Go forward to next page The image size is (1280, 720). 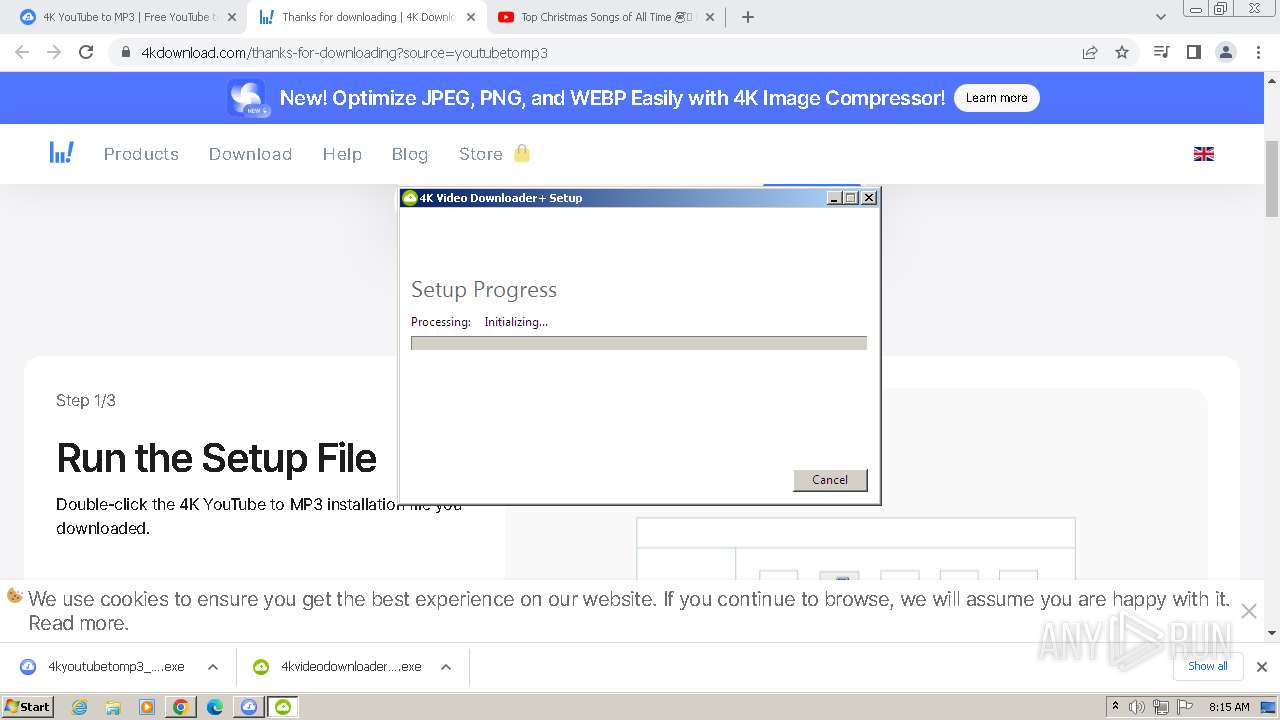coord(54,52)
